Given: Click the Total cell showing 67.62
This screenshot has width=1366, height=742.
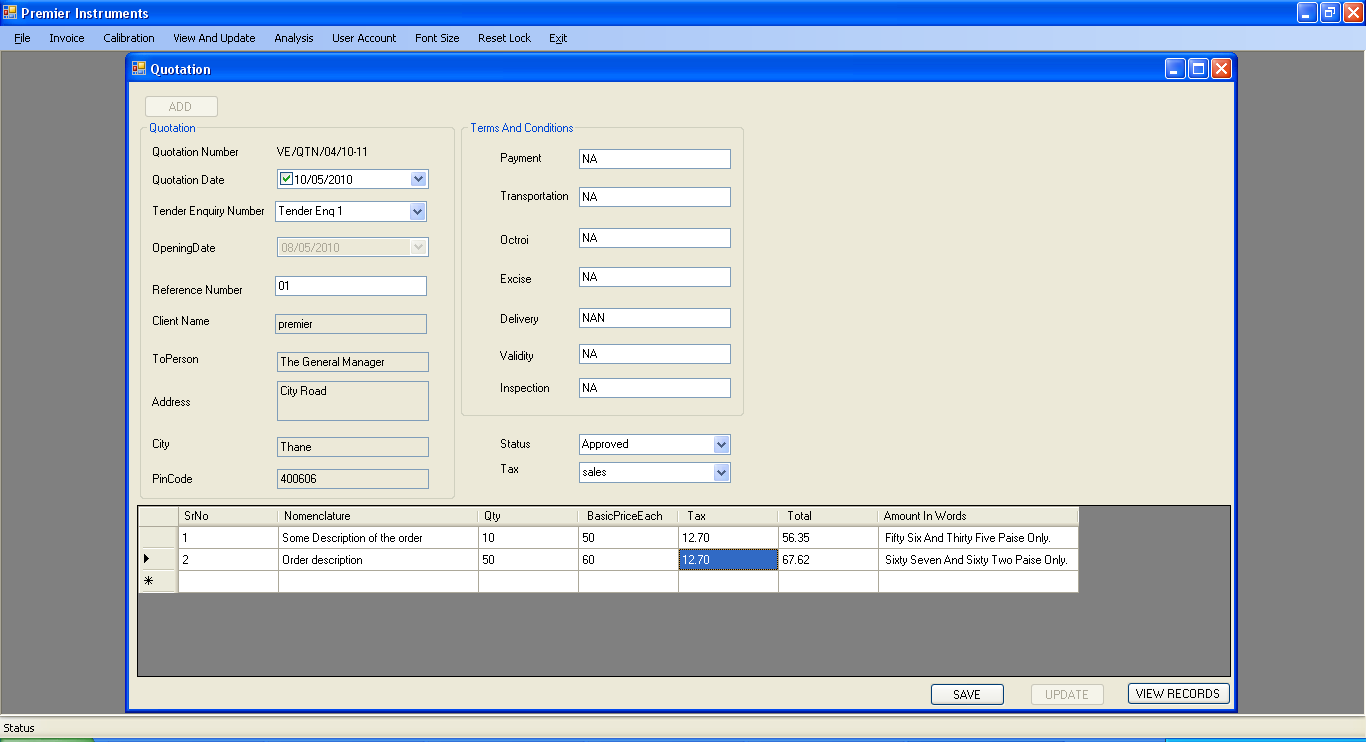Looking at the screenshot, I should pyautogui.click(x=828, y=560).
